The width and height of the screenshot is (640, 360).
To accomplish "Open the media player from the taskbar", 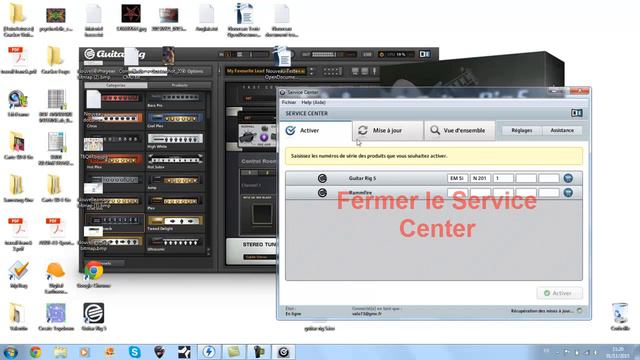I will coord(85,352).
